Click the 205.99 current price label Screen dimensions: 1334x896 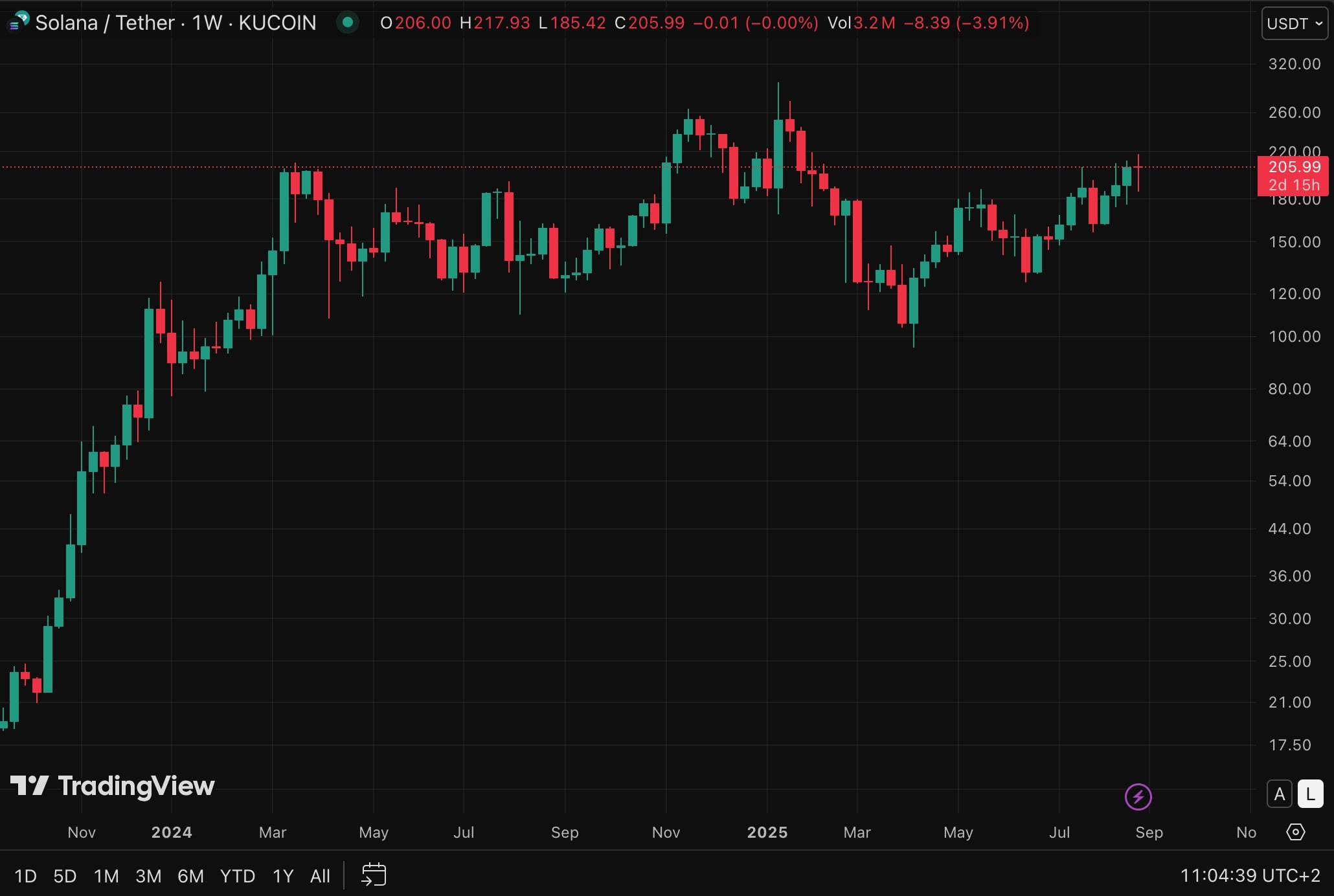tap(1294, 167)
